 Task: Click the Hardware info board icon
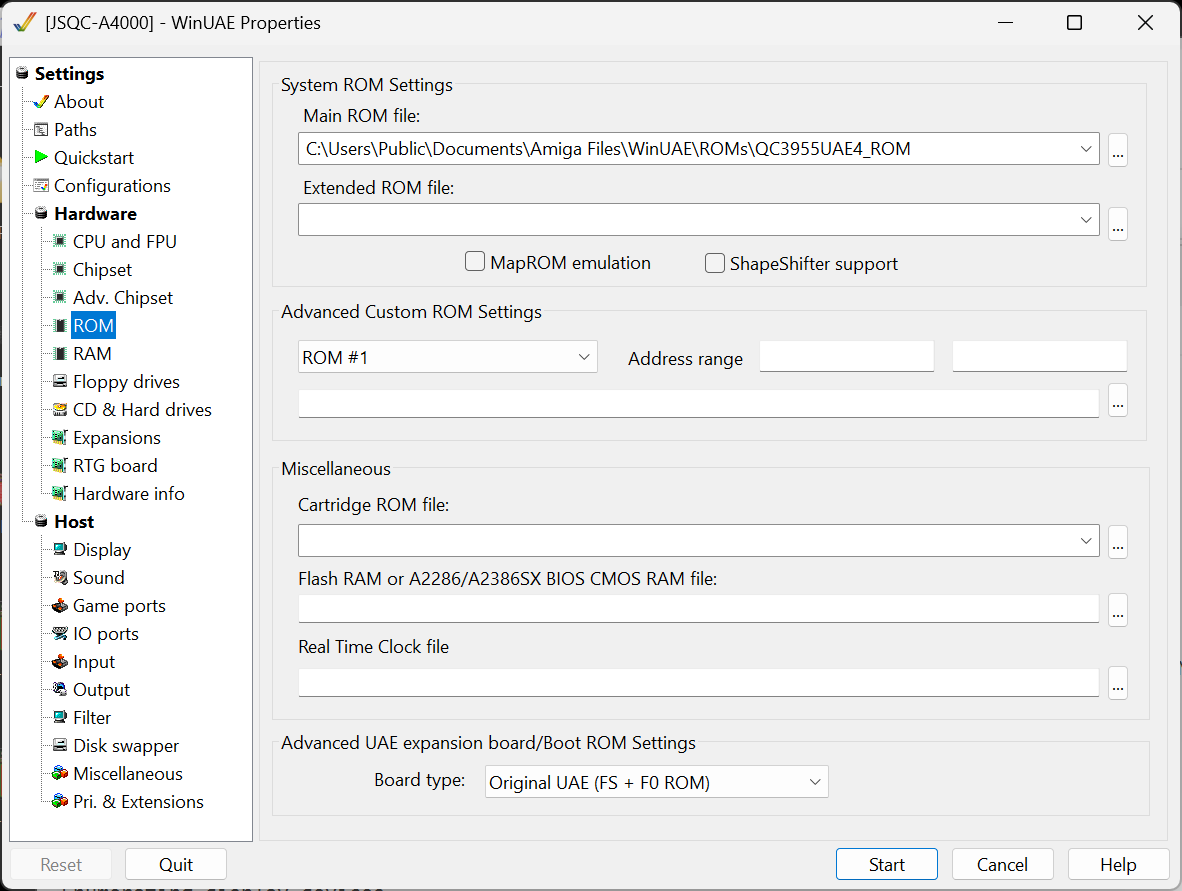(60, 493)
